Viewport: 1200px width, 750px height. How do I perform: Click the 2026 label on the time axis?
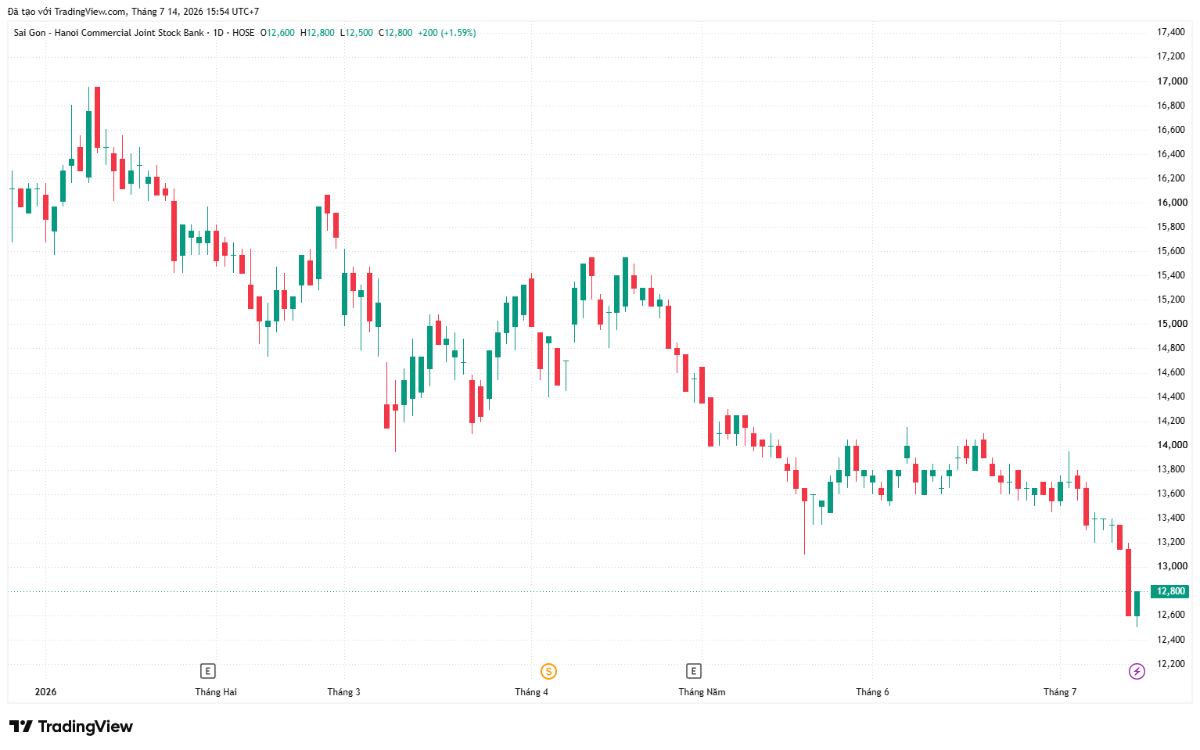tap(45, 692)
